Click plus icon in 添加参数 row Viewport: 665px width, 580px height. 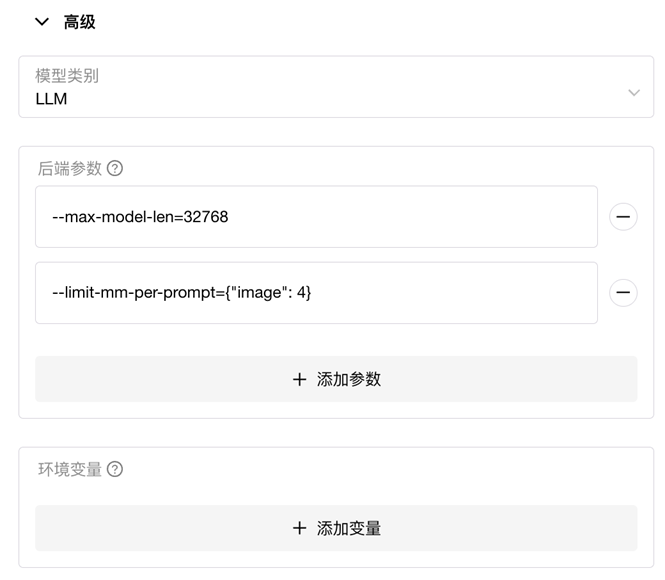click(299, 379)
